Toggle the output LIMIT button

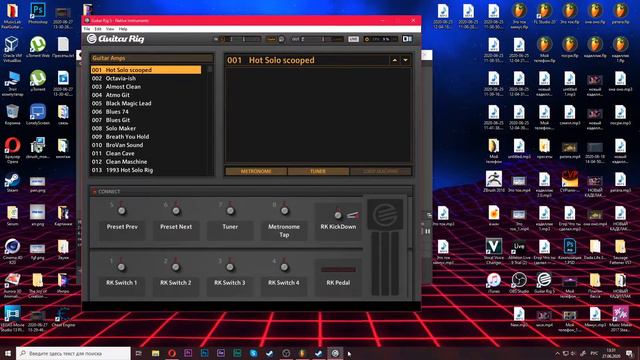[x=353, y=39]
